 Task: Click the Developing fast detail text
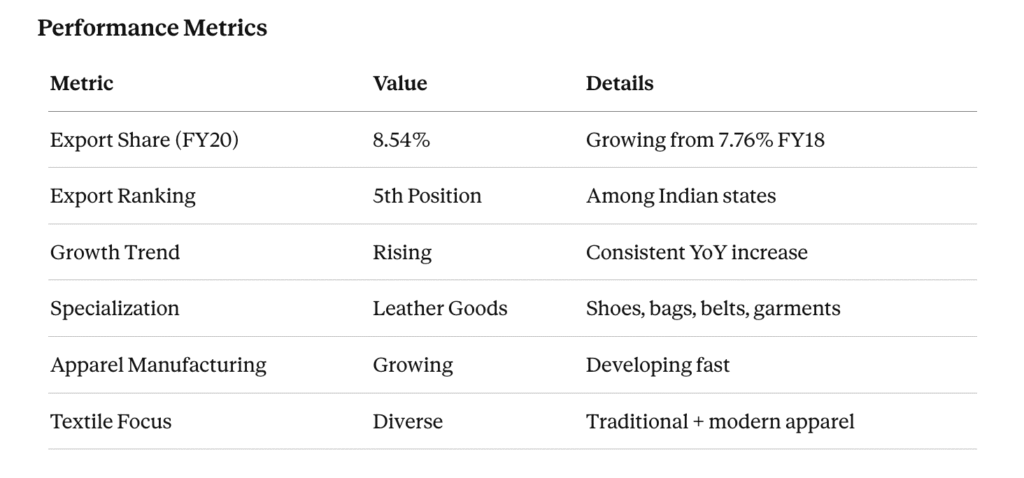(657, 365)
